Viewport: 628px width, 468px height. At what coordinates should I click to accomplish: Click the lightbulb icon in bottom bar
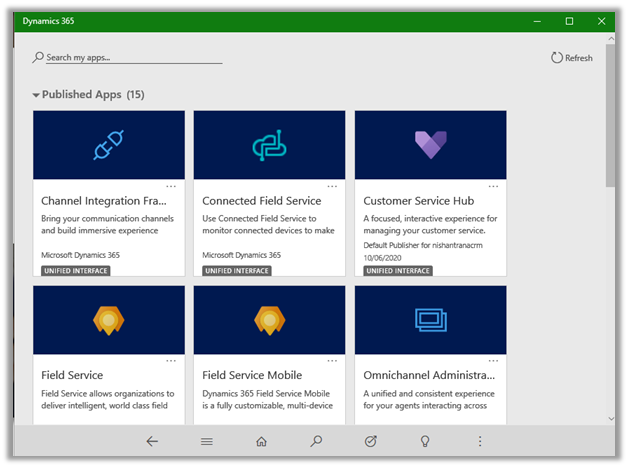pyautogui.click(x=425, y=441)
